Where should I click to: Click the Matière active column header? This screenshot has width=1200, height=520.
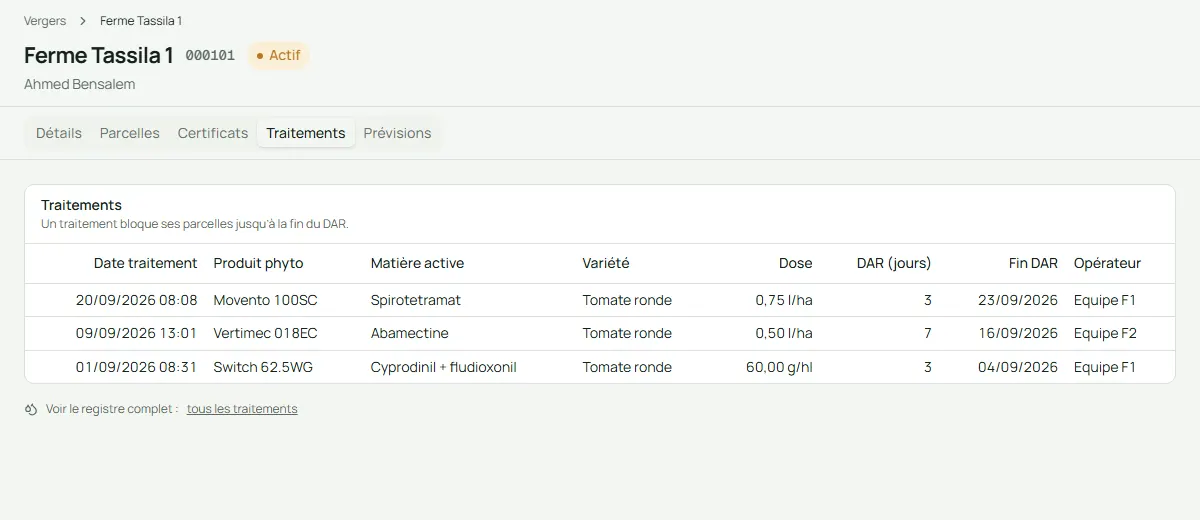(417, 263)
